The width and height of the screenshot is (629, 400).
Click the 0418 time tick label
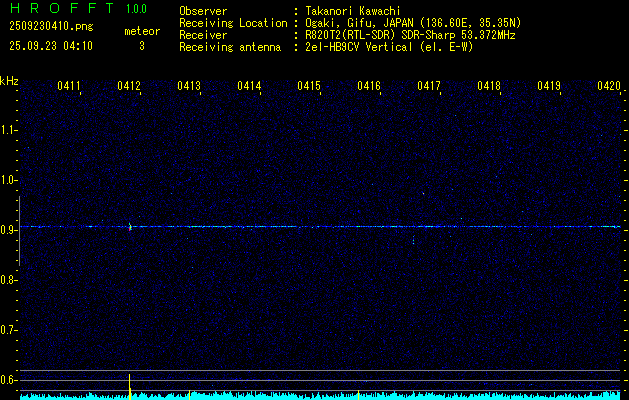point(489,86)
